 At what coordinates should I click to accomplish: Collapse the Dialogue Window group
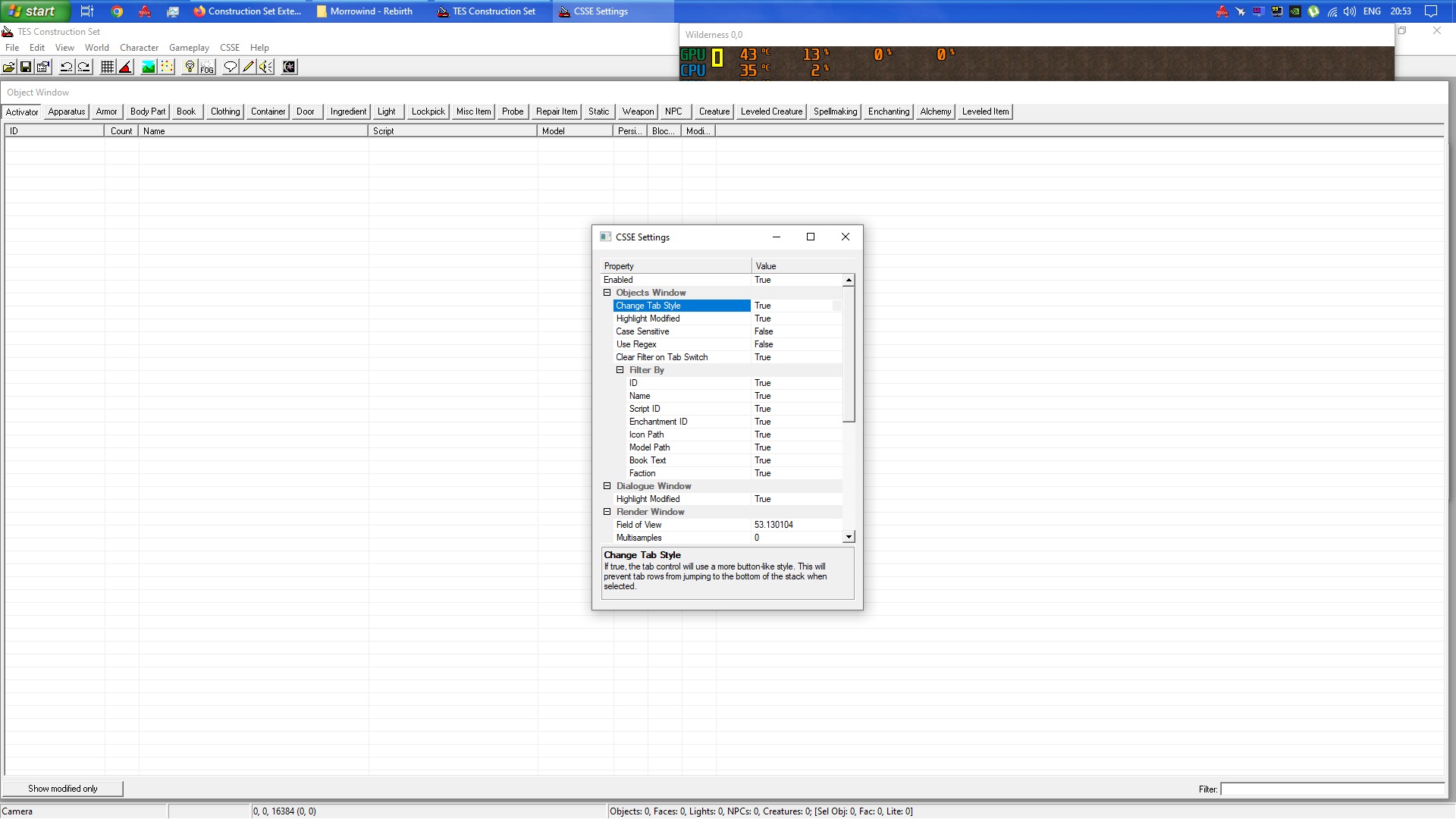607,486
